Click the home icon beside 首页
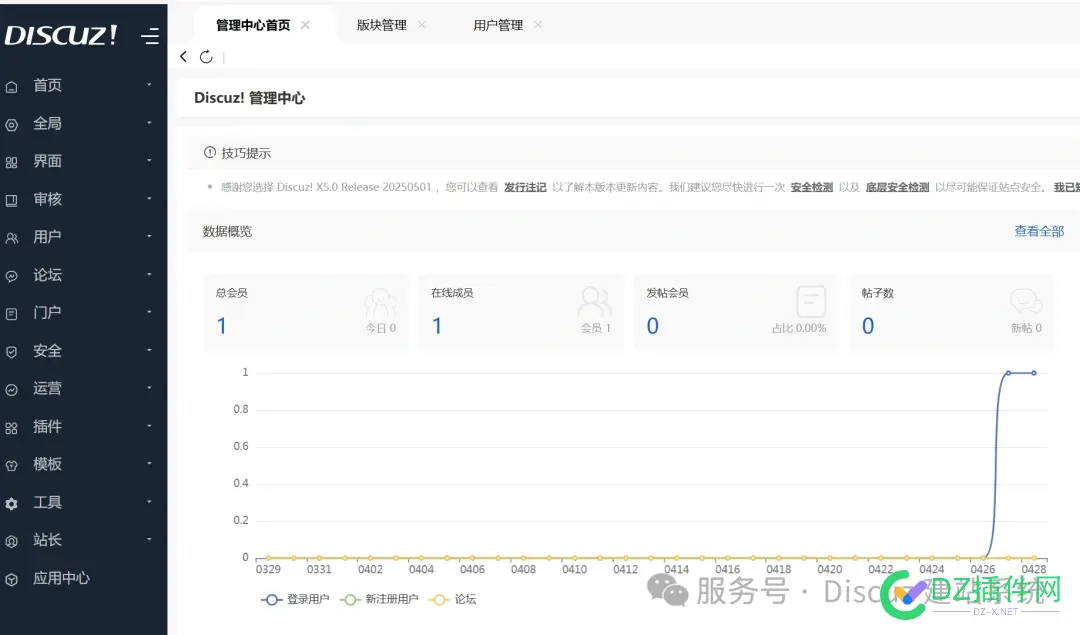Screen dimensions: 1080x635 (x=12, y=87)
